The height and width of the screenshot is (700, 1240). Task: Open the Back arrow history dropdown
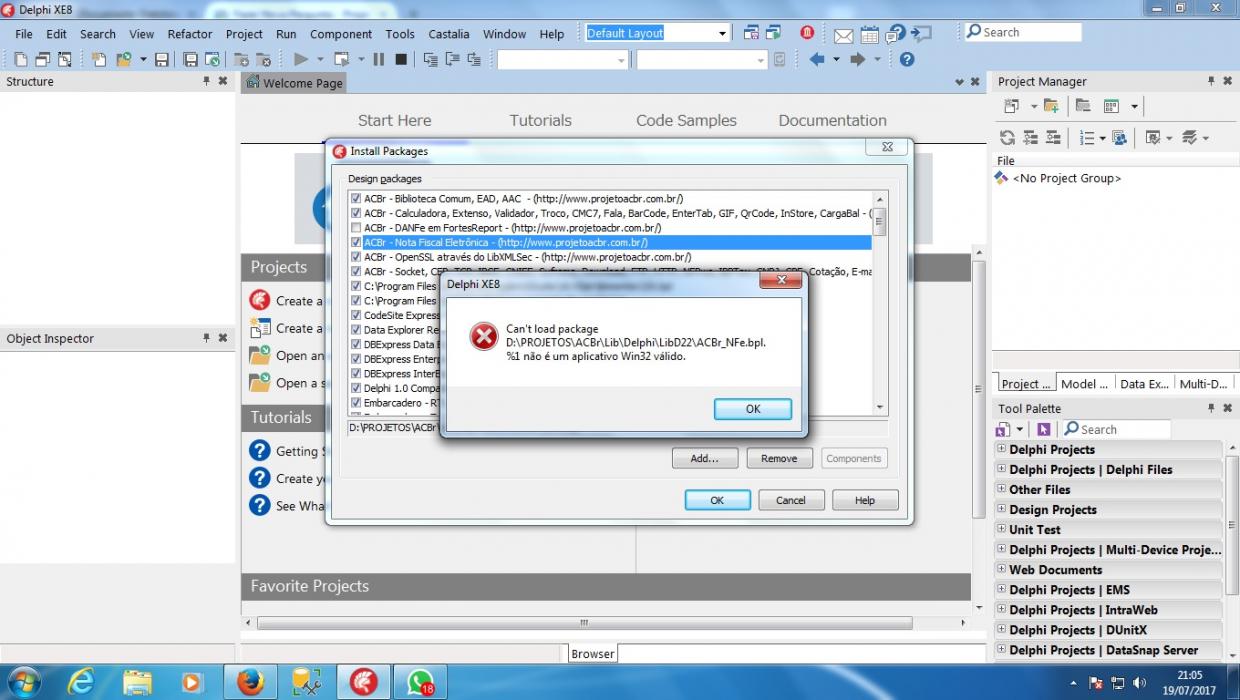[x=836, y=60]
